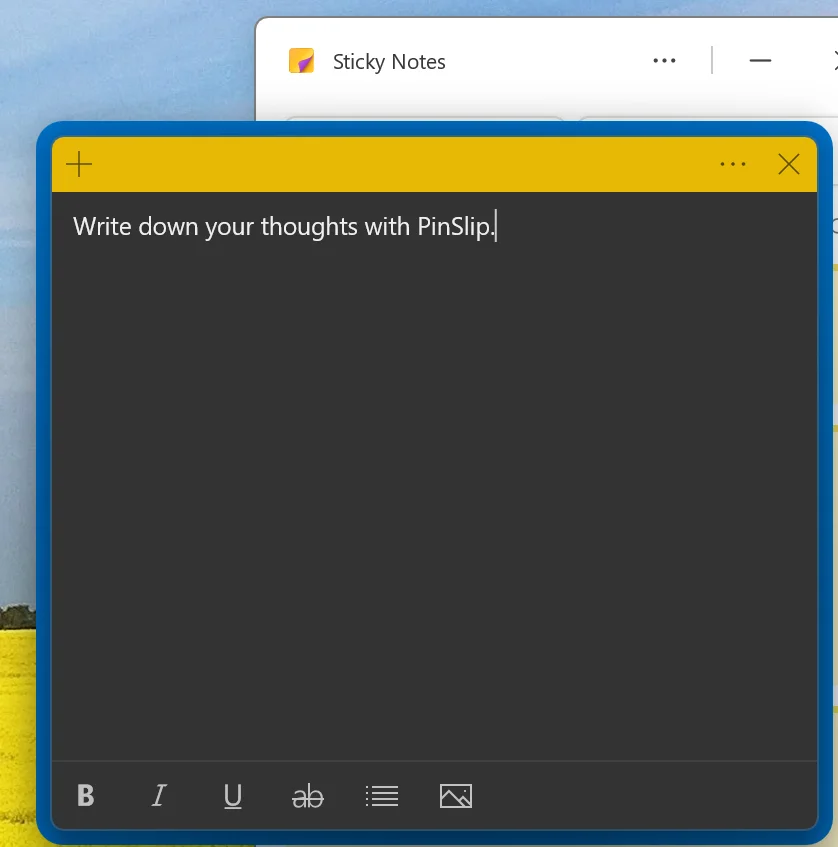
Task: Toggle italic formatting
Action: [159, 795]
